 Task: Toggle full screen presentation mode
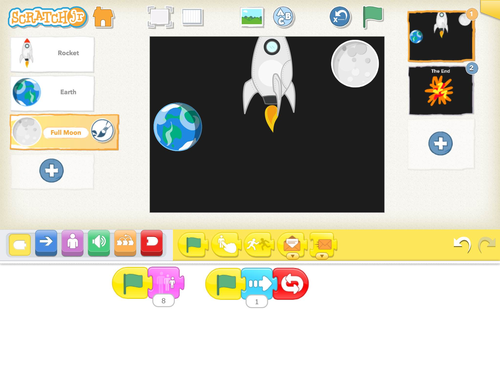coord(160,17)
